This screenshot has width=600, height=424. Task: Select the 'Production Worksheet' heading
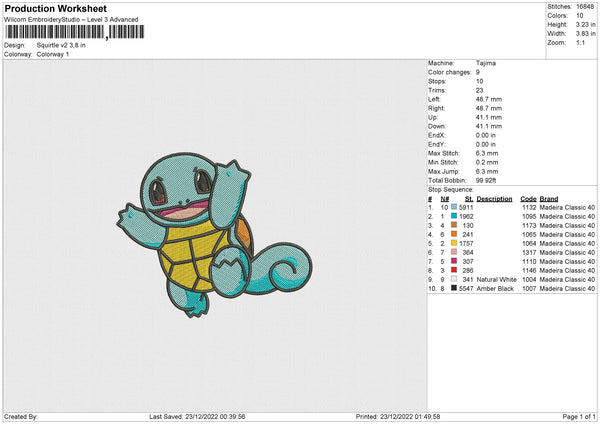[x=55, y=8]
